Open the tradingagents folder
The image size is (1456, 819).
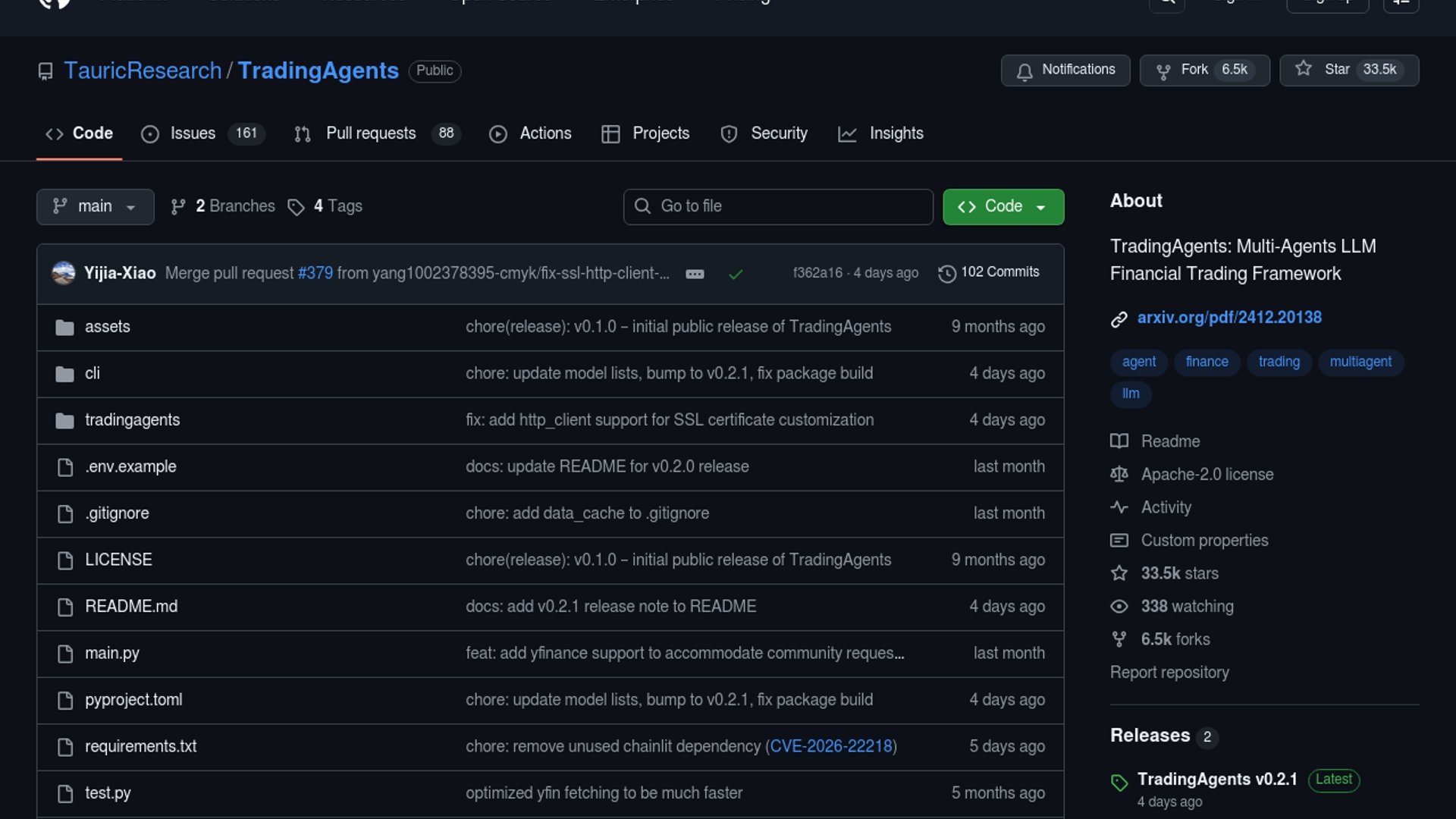click(132, 420)
